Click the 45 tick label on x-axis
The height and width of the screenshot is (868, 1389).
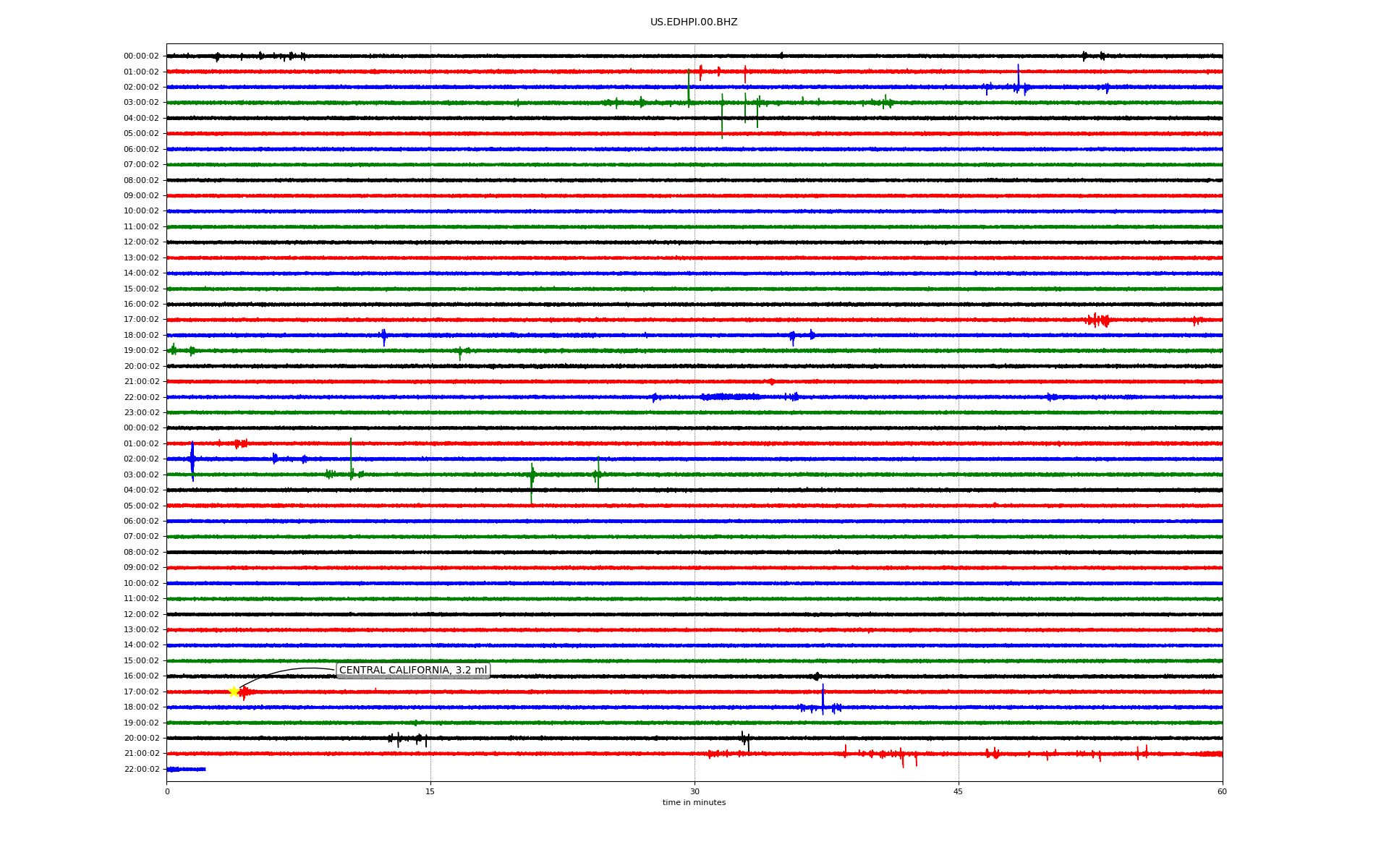959,791
